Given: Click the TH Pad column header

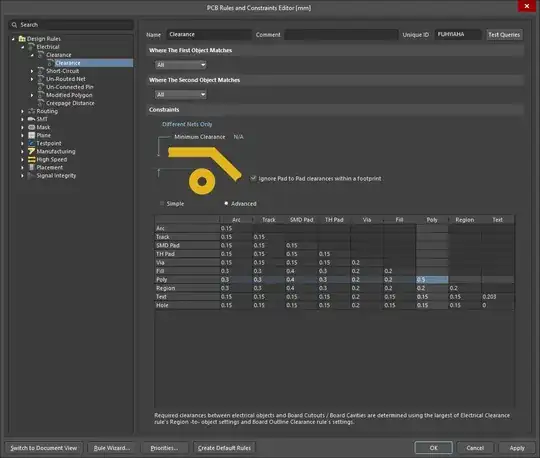Looking at the screenshot, I should pyautogui.click(x=334, y=220).
